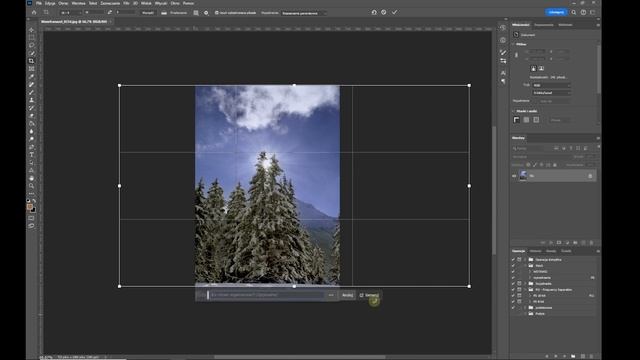Open the search icon at top right
Screen dimensions: 640x360
tap(573, 12)
